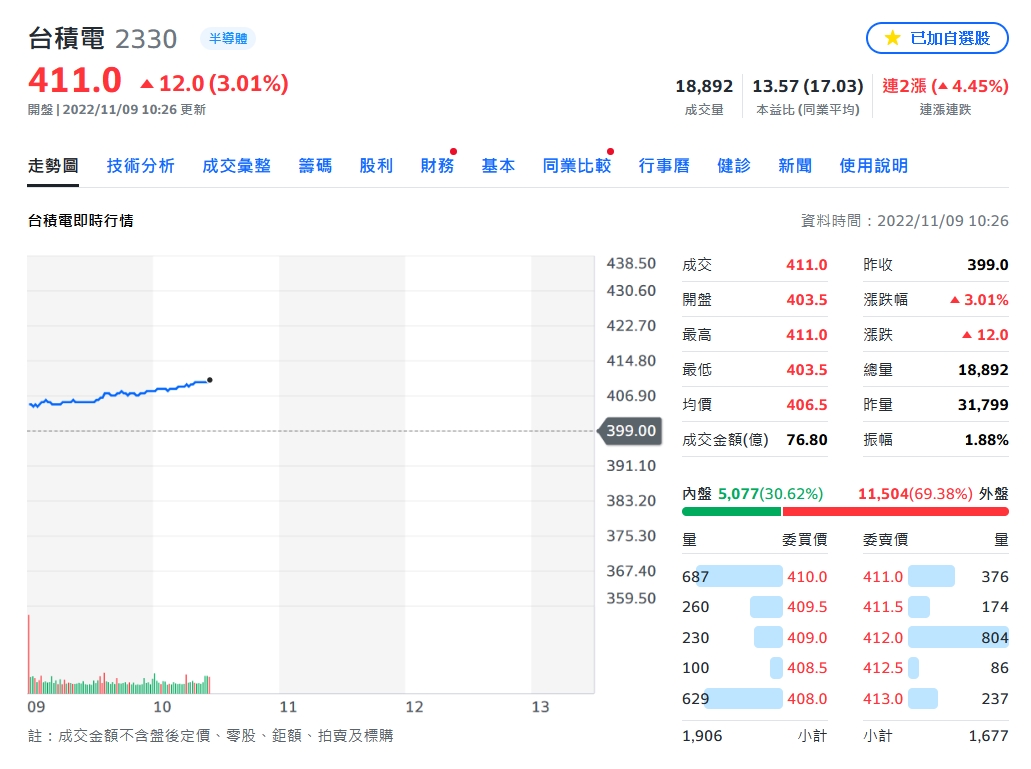Click the last price dot on trend line

(210, 380)
